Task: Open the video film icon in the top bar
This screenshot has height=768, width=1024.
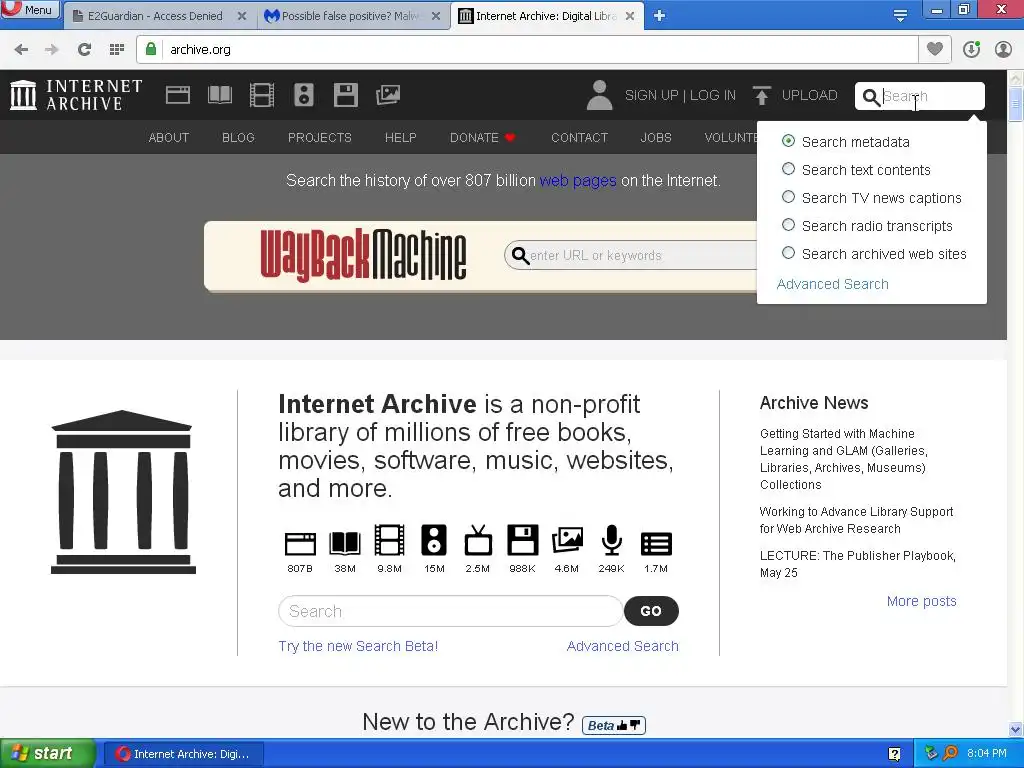Action: point(261,95)
